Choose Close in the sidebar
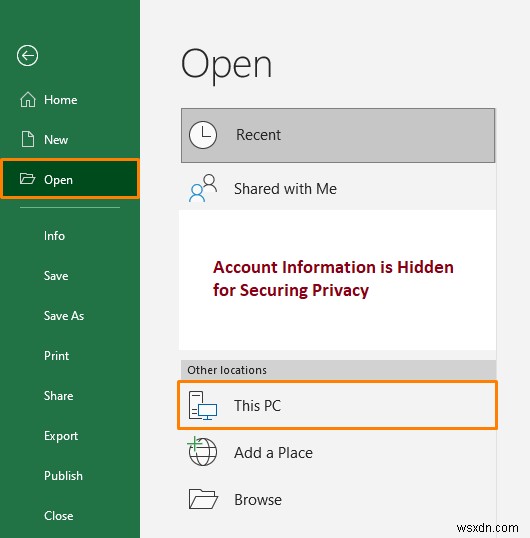The image size is (530, 538). [x=70, y=516]
